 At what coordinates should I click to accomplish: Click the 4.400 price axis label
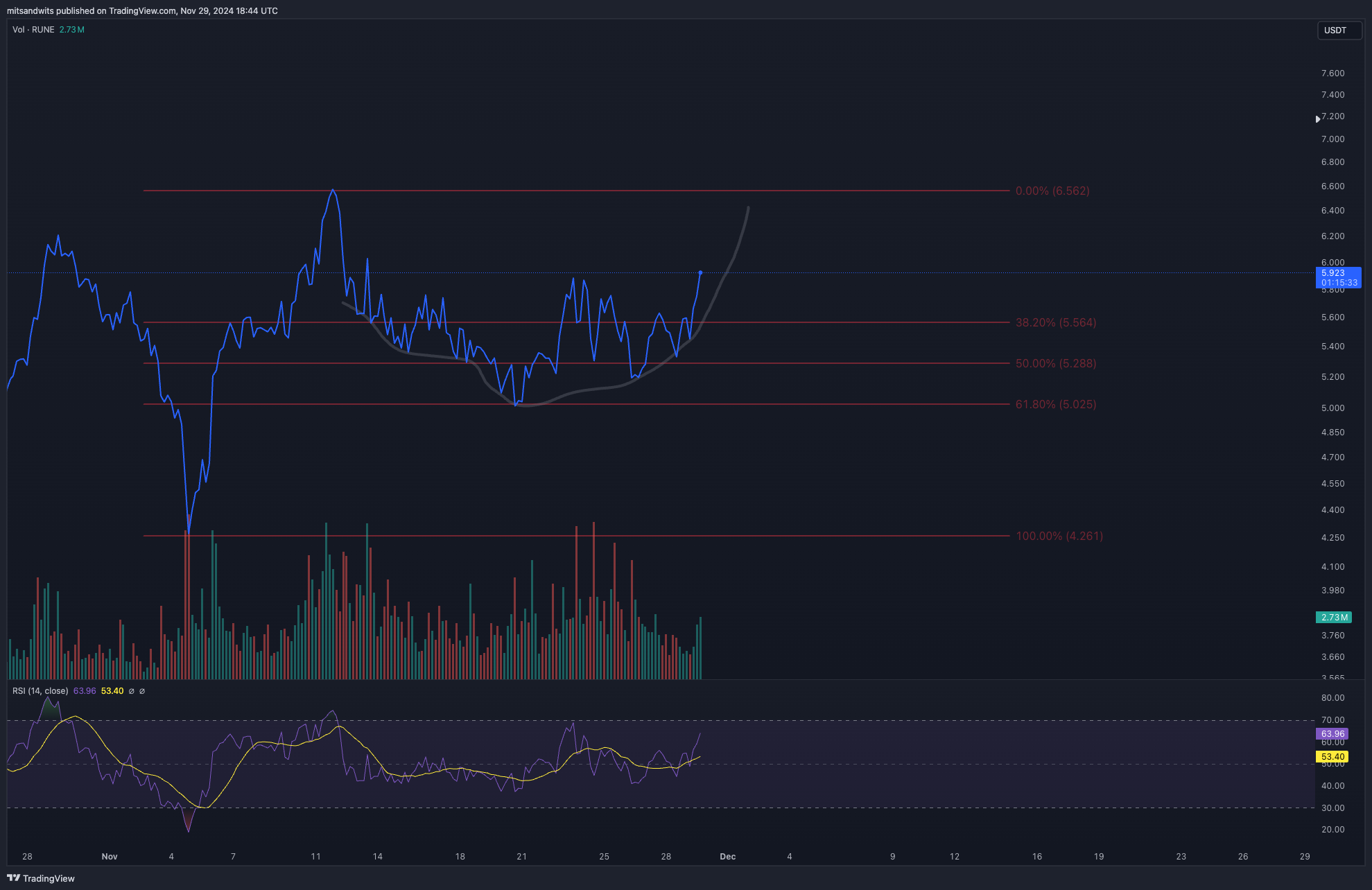1333,510
